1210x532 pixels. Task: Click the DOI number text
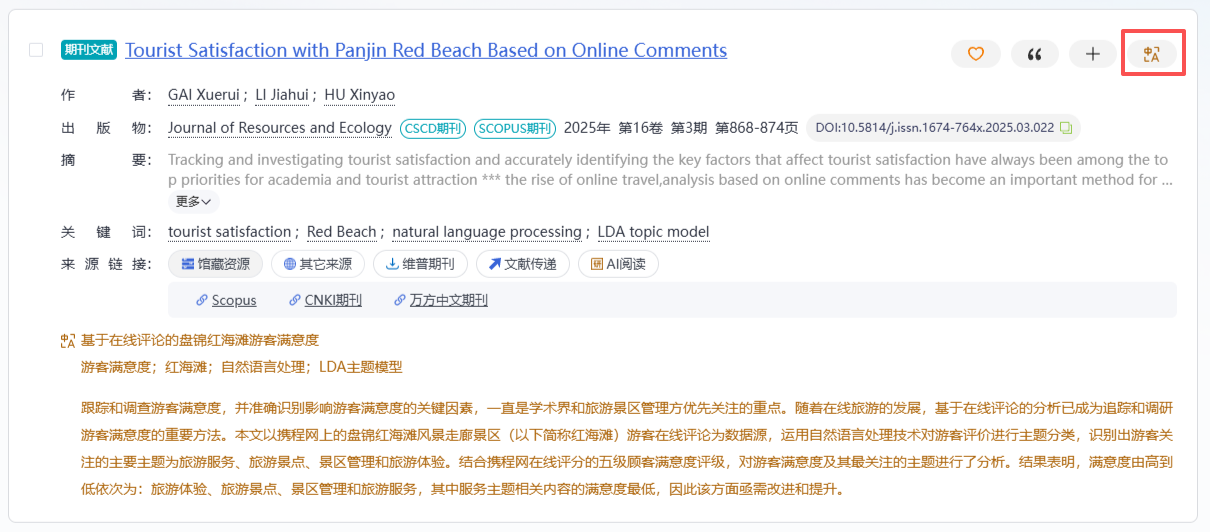pos(934,128)
